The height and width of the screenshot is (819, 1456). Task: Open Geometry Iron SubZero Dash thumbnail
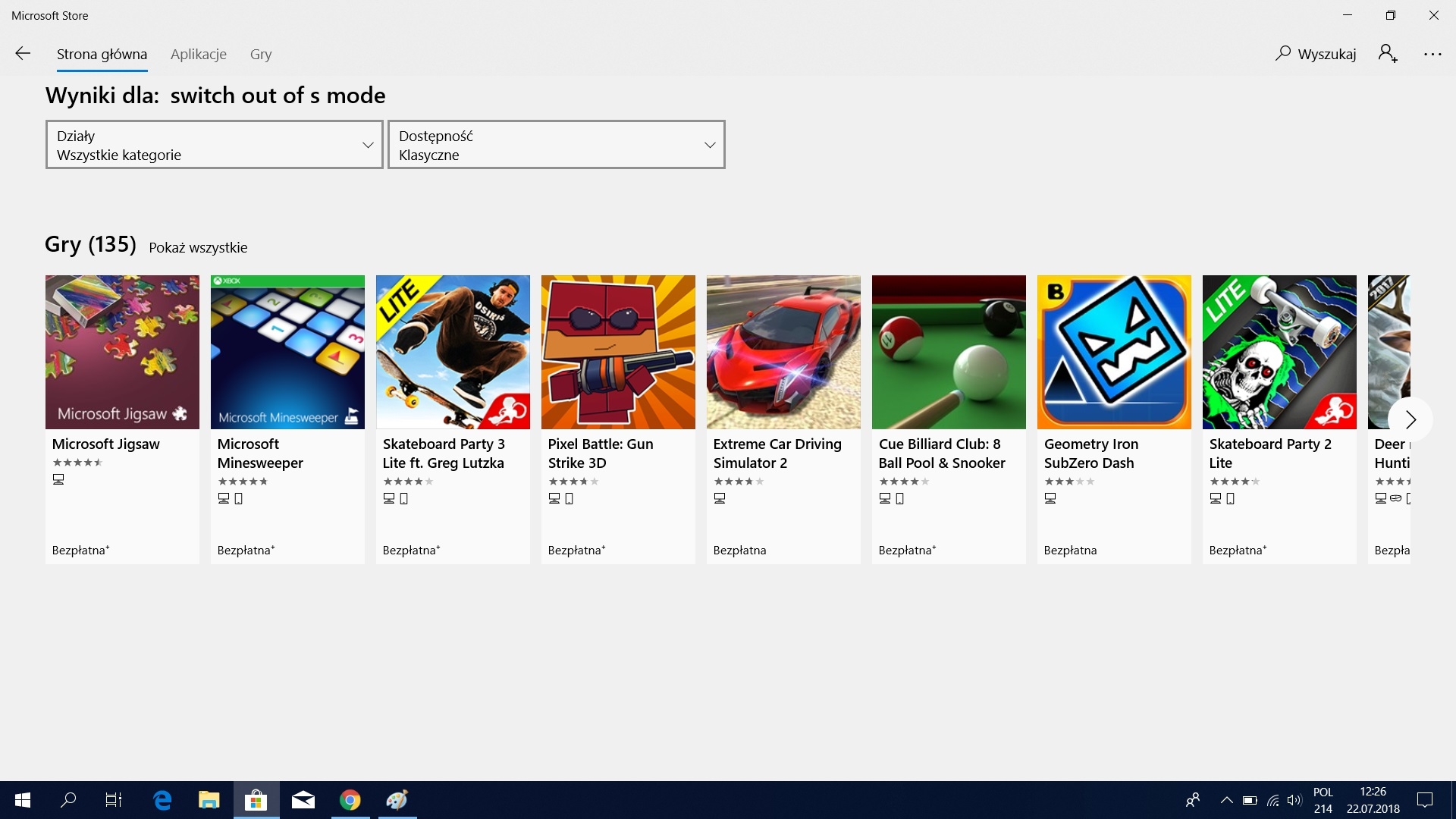[x=1114, y=352]
